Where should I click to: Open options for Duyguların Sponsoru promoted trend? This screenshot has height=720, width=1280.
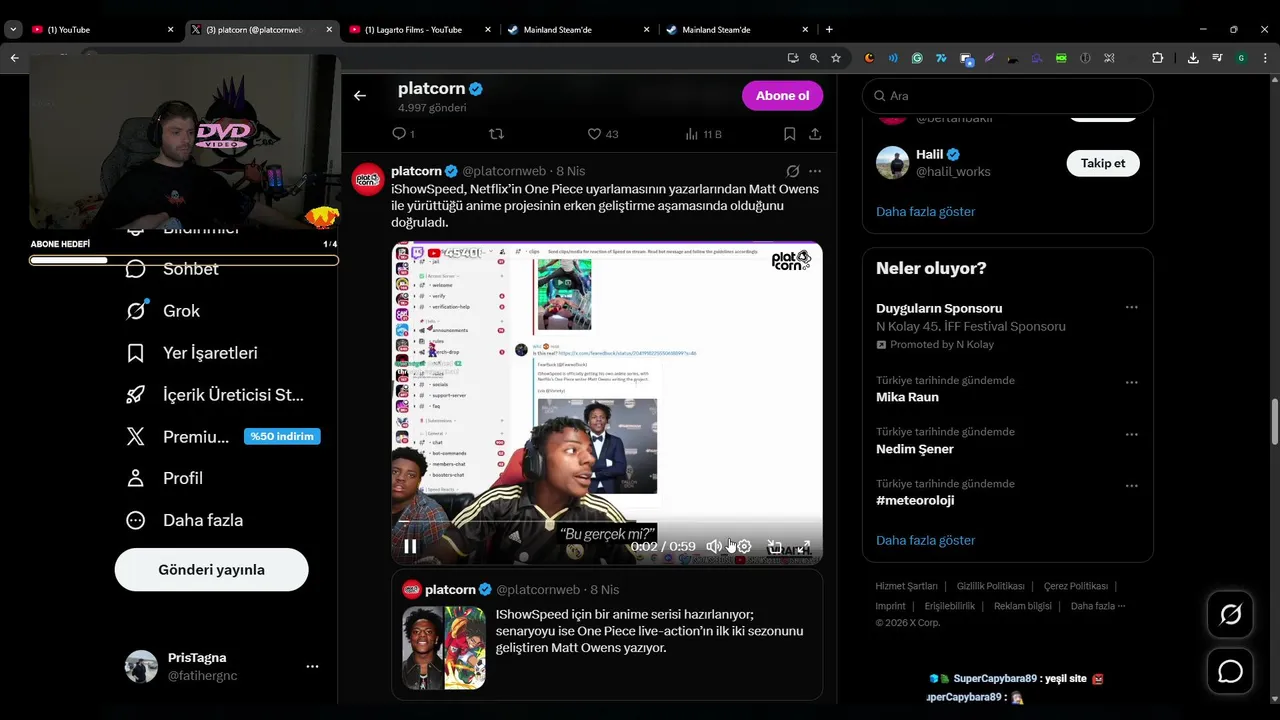point(1131,308)
